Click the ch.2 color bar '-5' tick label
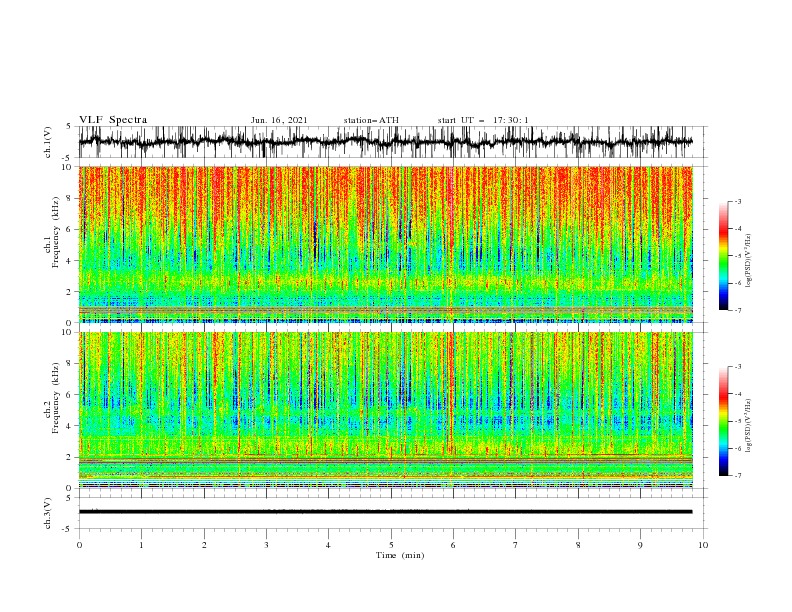 point(738,421)
